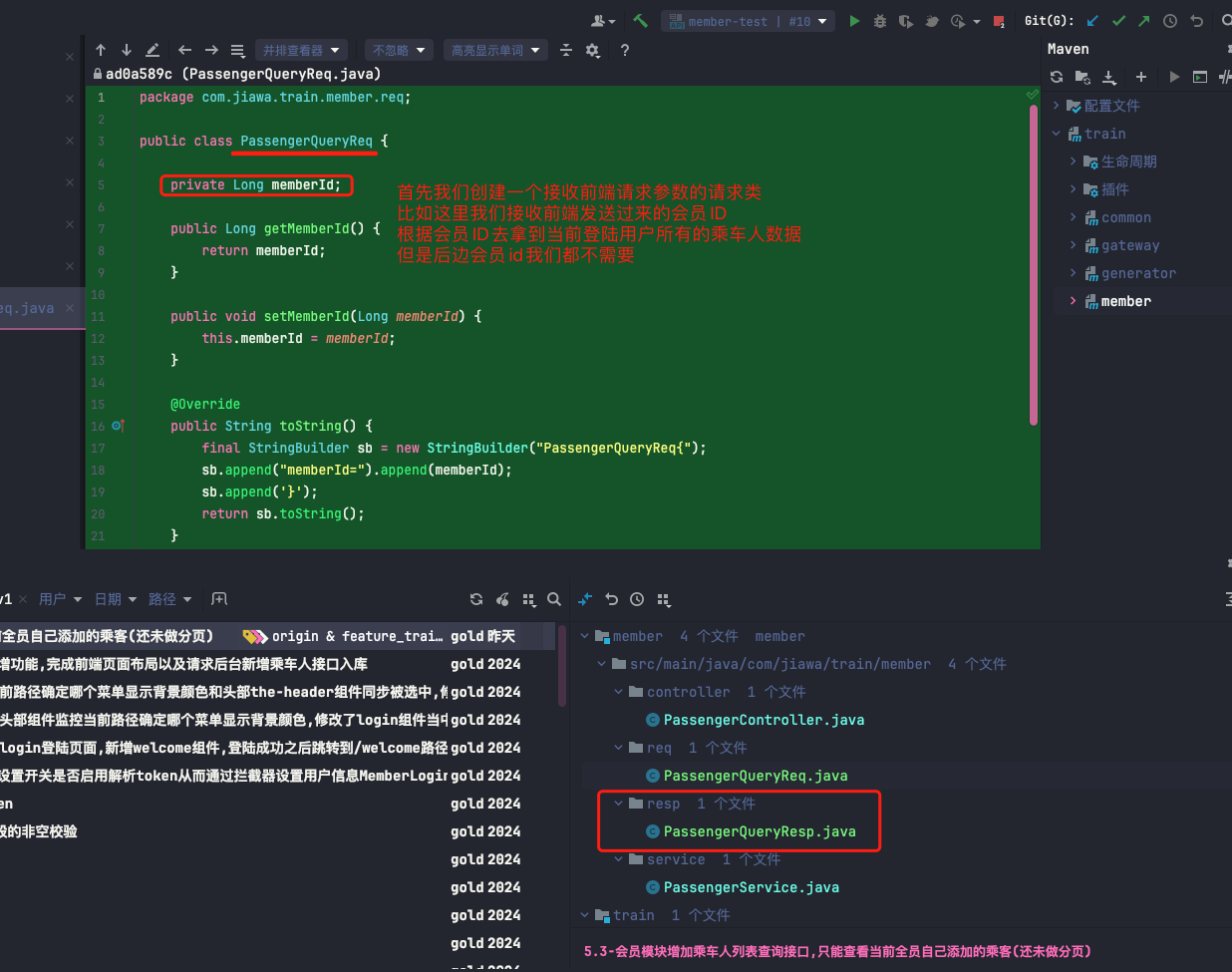Show Git history clock icon
This screenshot has height=972, width=1232.
click(1170, 21)
